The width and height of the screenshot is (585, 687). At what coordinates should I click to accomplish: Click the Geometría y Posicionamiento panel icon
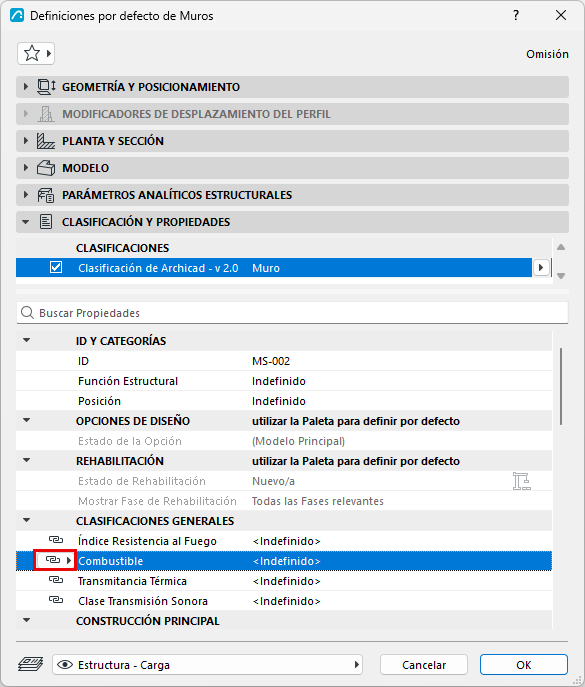pyautogui.click(x=46, y=87)
